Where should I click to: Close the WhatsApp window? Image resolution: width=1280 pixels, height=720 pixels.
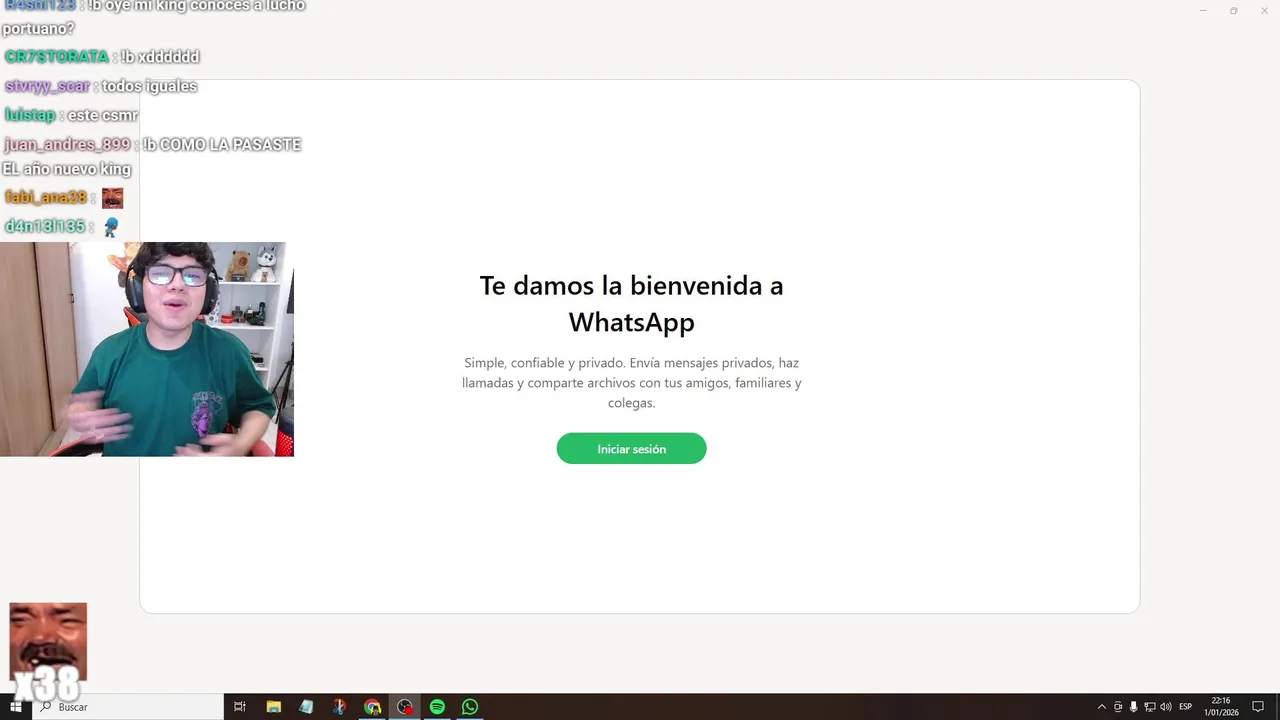coord(1263,11)
